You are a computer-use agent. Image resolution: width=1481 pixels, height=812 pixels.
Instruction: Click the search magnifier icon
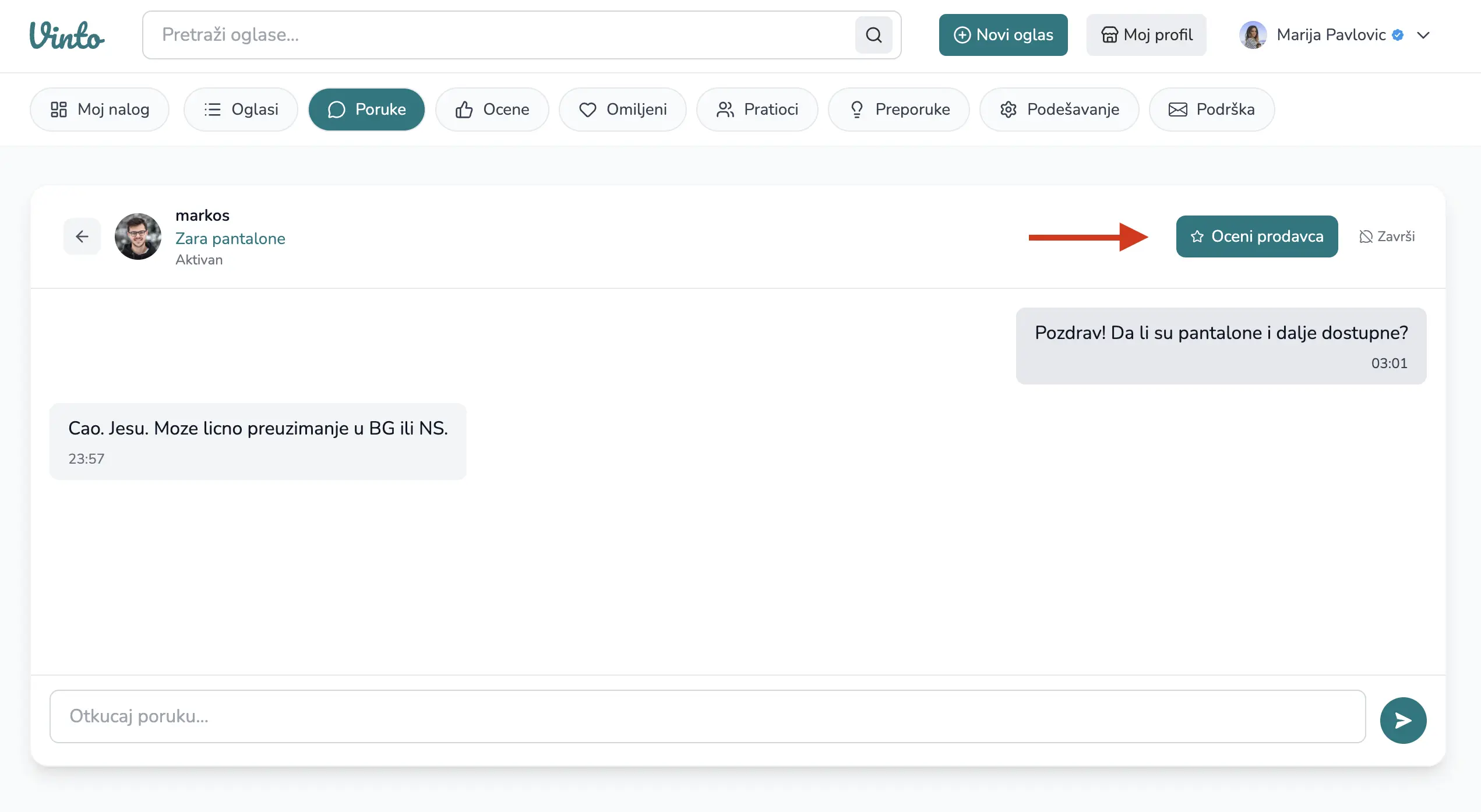(873, 35)
